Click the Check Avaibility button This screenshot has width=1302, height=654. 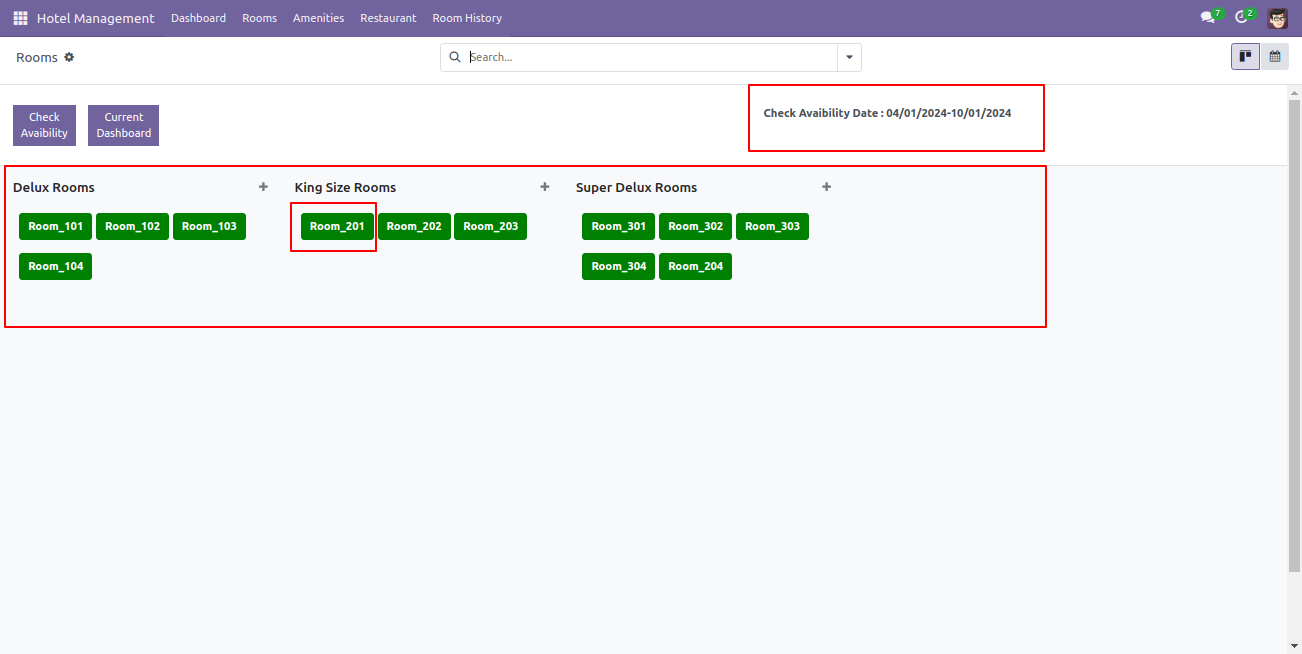tap(44, 125)
